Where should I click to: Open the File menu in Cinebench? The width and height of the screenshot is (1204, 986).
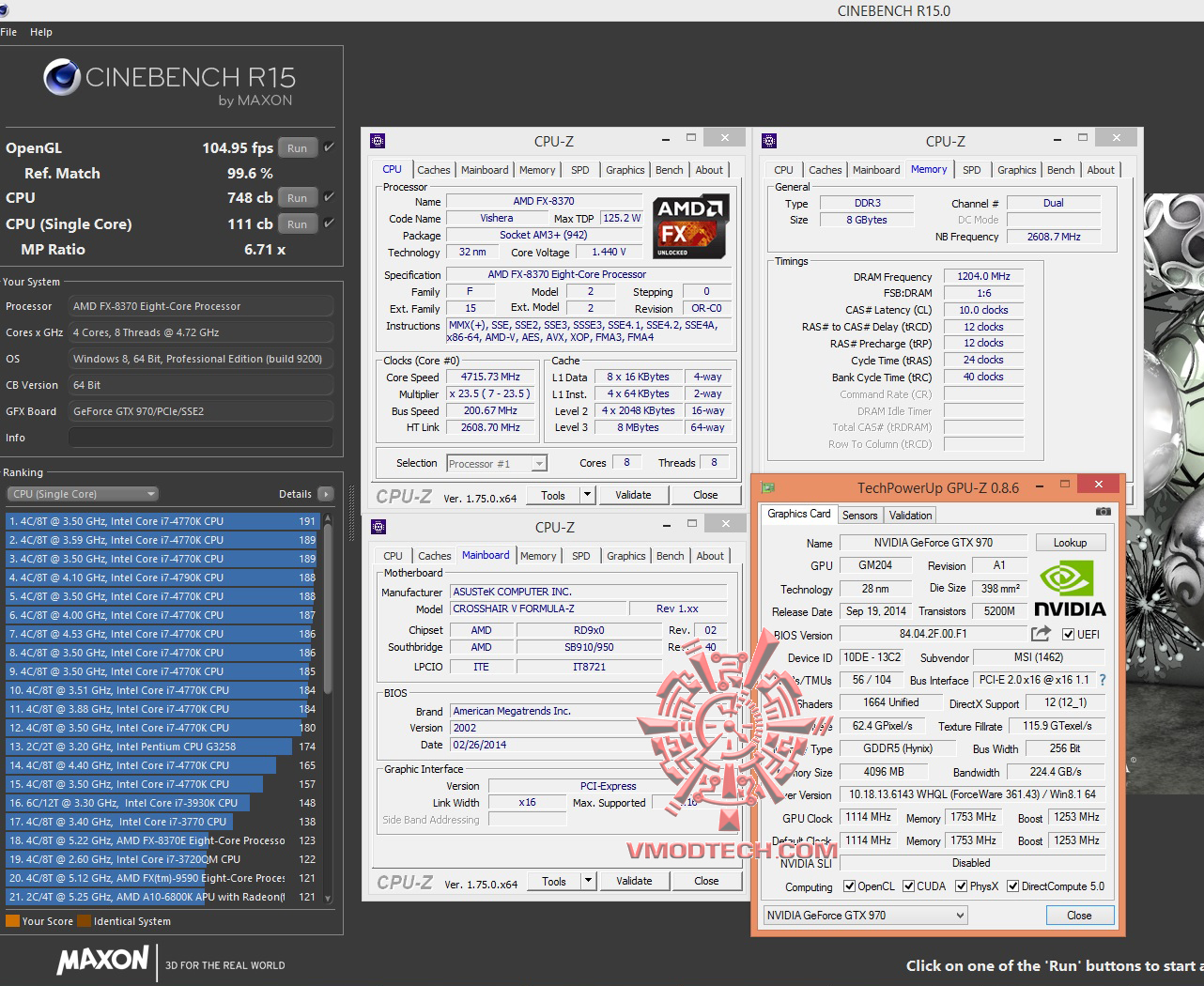pos(8,32)
